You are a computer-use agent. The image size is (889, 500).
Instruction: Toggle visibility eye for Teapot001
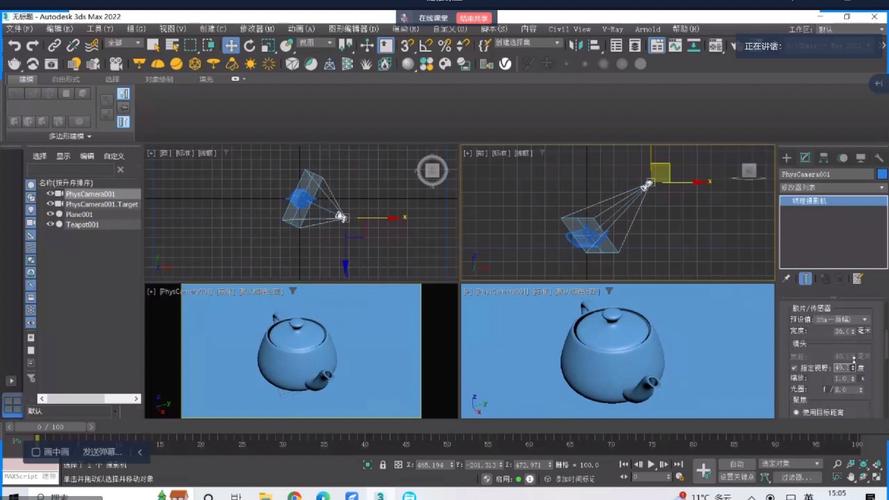point(50,224)
